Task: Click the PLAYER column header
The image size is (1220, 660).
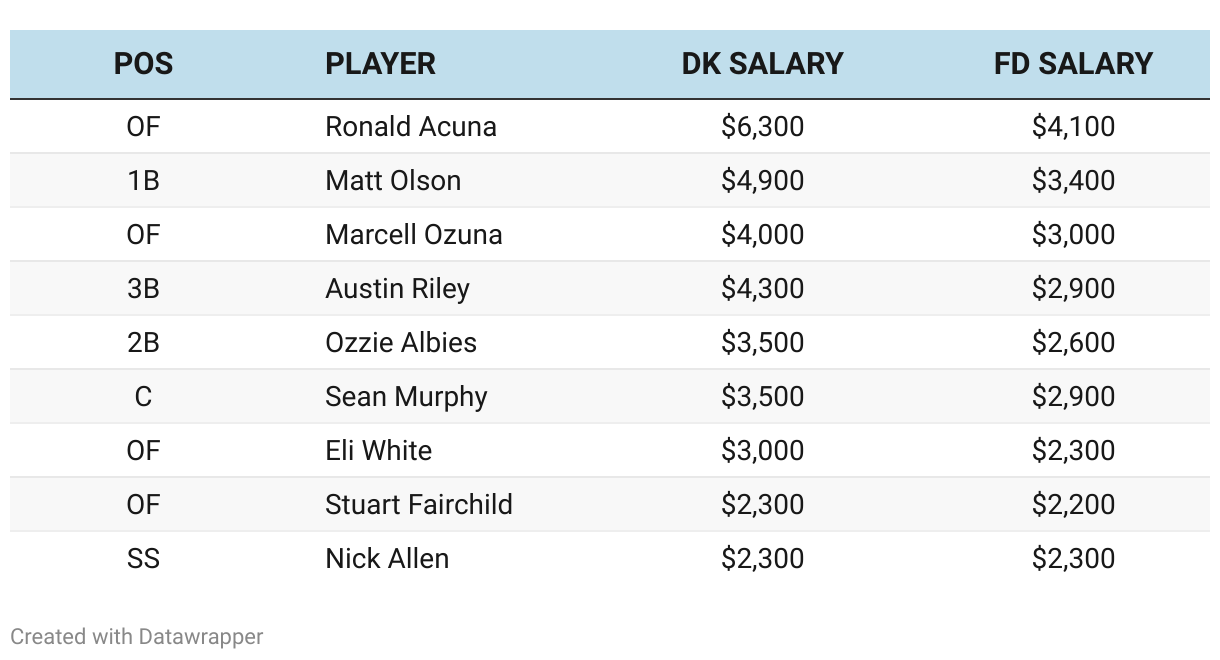Action: 380,64
